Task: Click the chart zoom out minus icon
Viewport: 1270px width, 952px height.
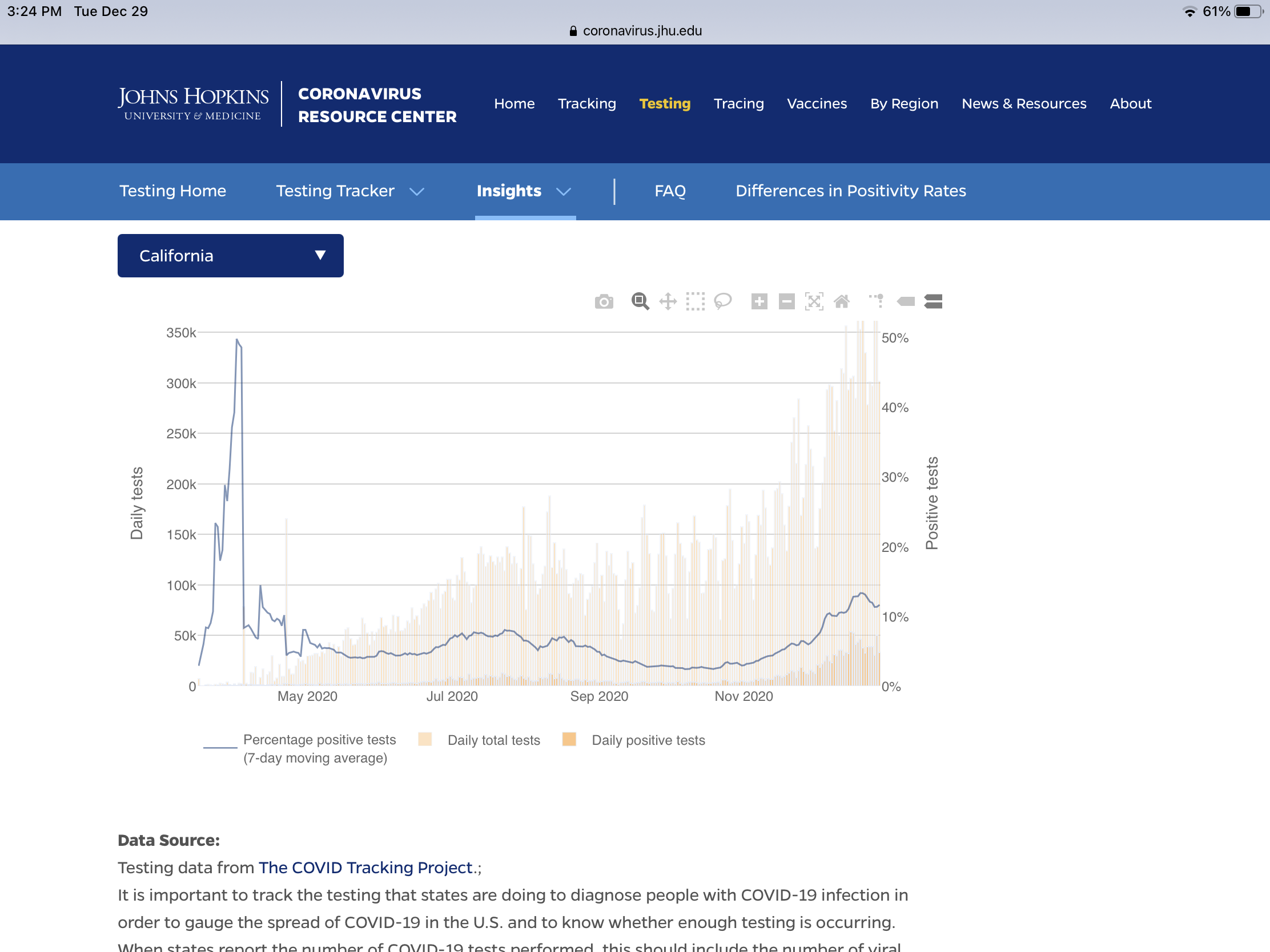Action: pyautogui.click(x=786, y=301)
